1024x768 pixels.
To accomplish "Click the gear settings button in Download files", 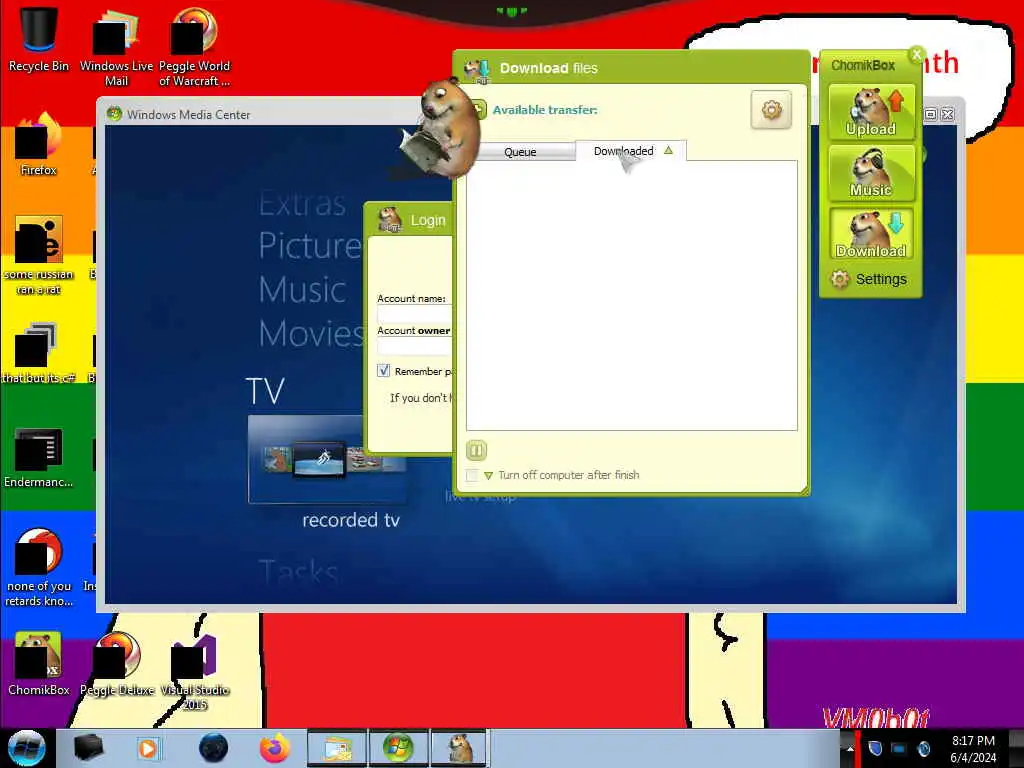I will coord(771,110).
